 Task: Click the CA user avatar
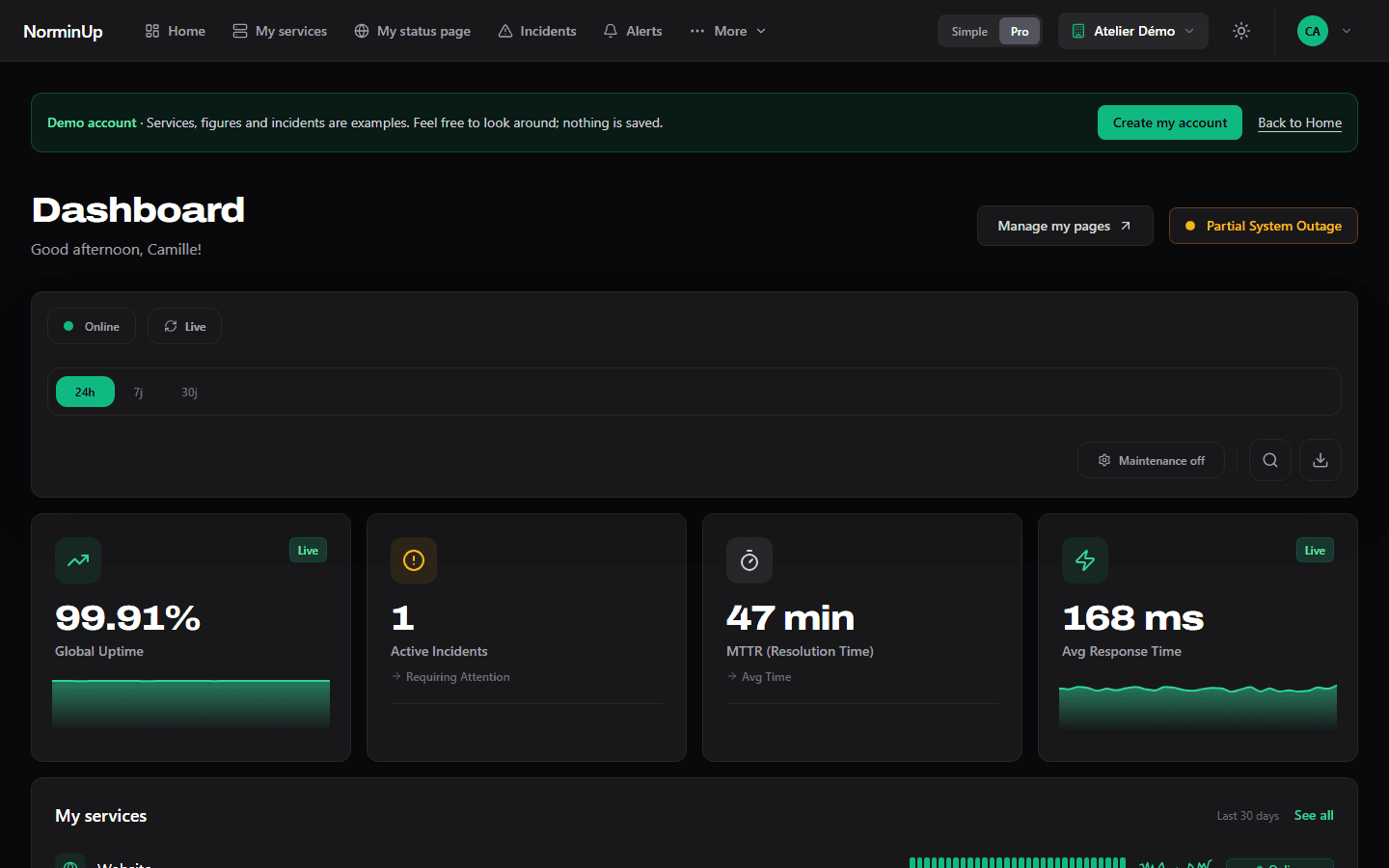click(1313, 31)
